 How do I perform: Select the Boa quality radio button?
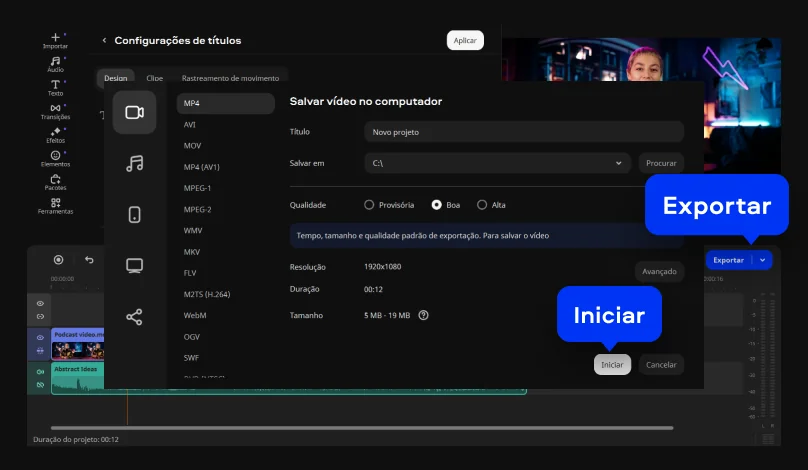point(436,205)
